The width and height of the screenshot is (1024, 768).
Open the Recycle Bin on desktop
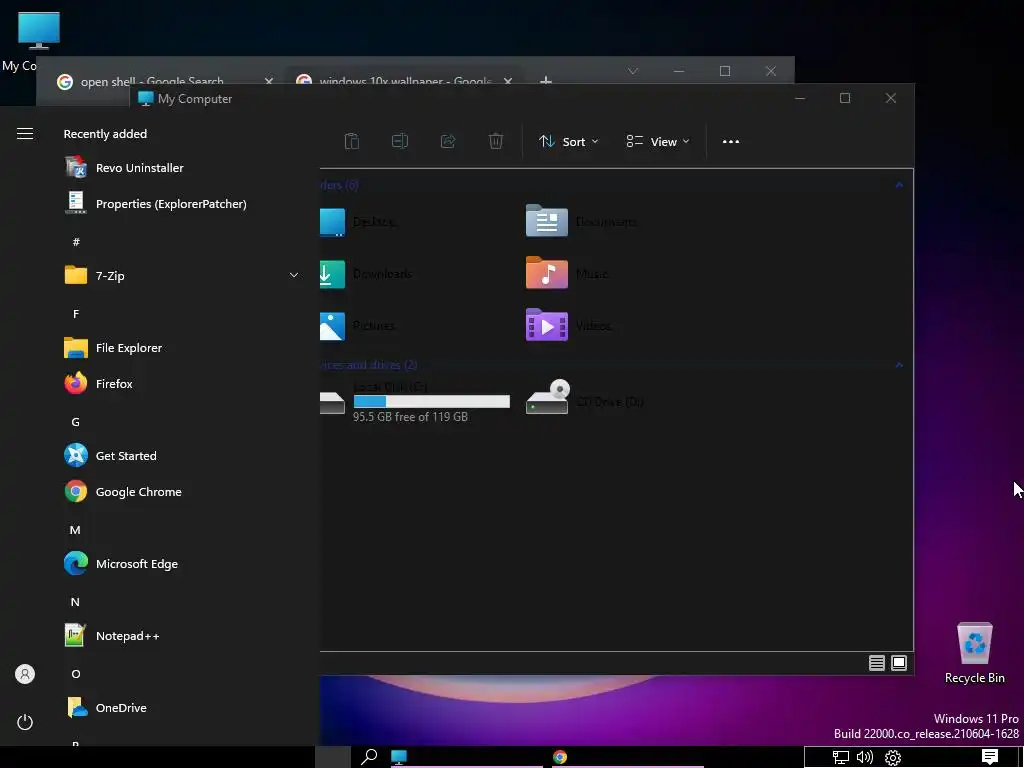click(x=974, y=652)
